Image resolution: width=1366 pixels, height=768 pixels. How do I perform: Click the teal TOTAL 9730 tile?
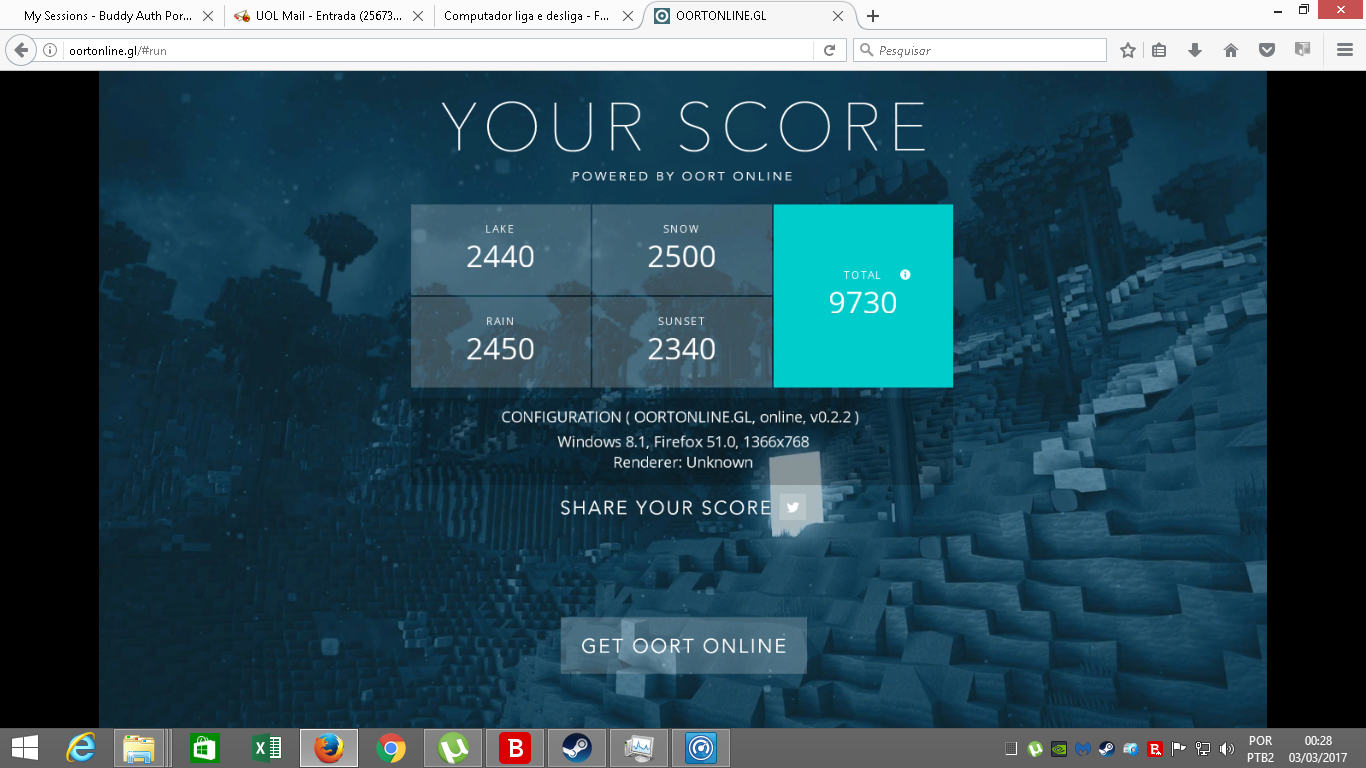[x=863, y=296]
